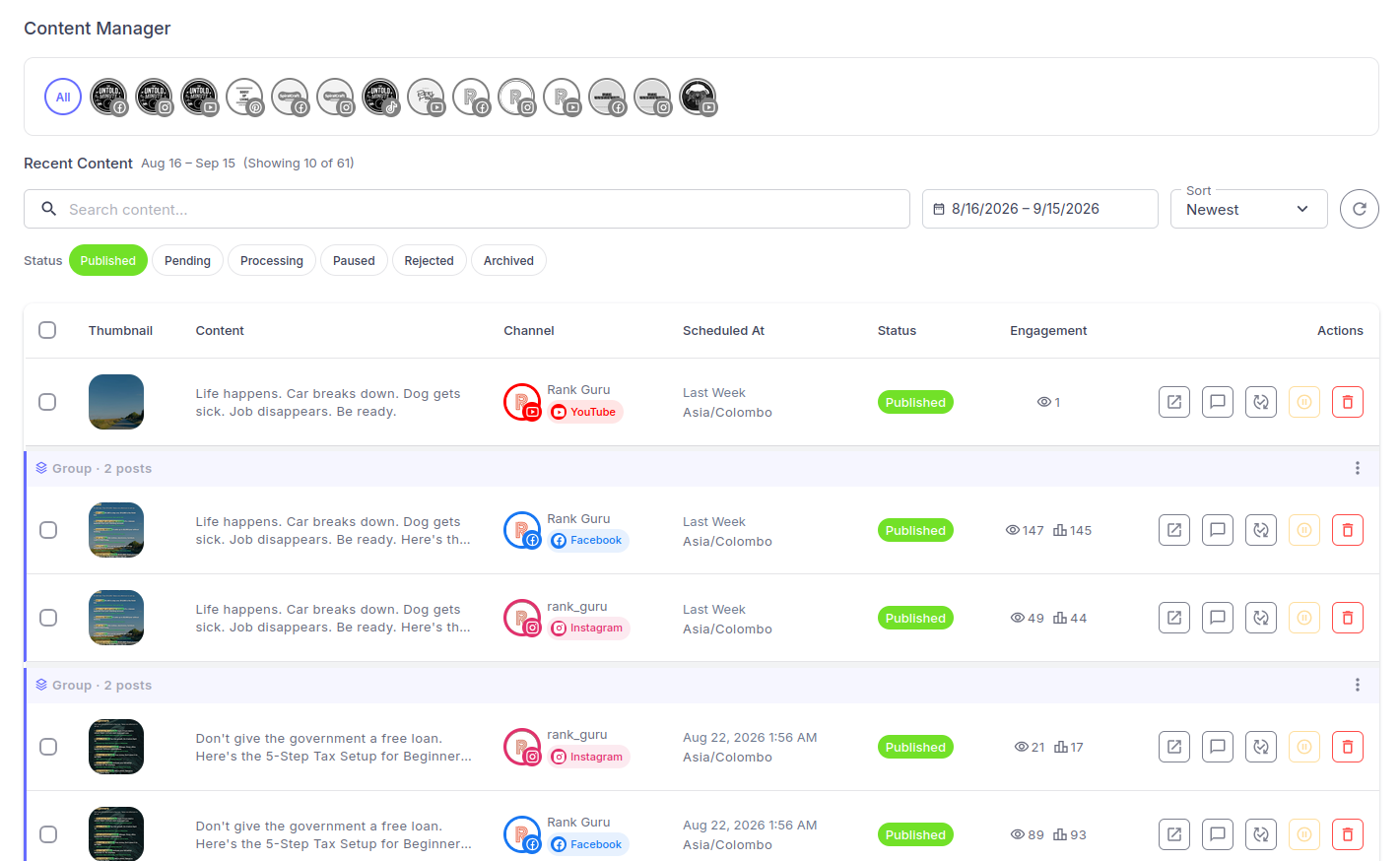Image resolution: width=1400 pixels, height=861 pixels.
Task: Click the YouTube channel badge in first row
Action: 585,413
